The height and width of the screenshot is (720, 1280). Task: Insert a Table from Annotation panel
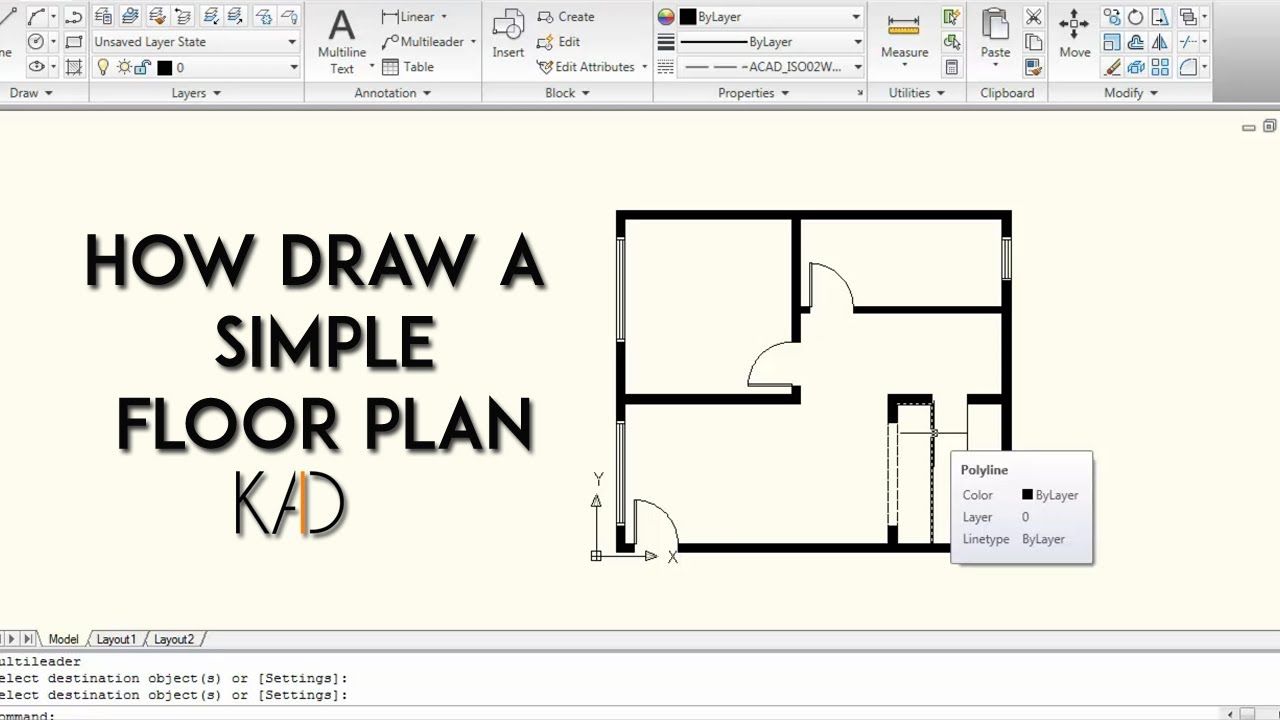click(x=407, y=67)
